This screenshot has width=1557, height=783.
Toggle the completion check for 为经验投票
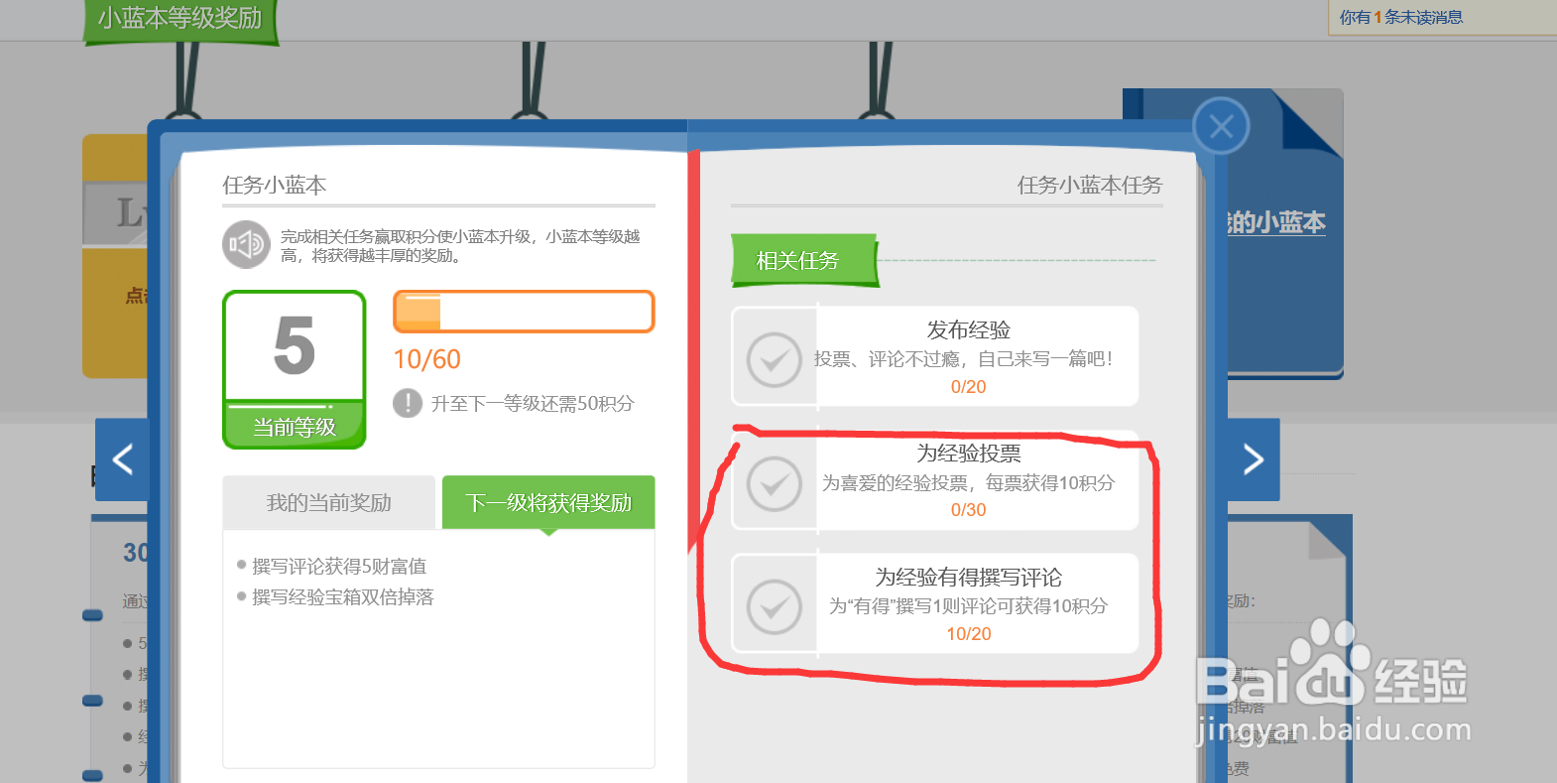pyautogui.click(x=775, y=482)
